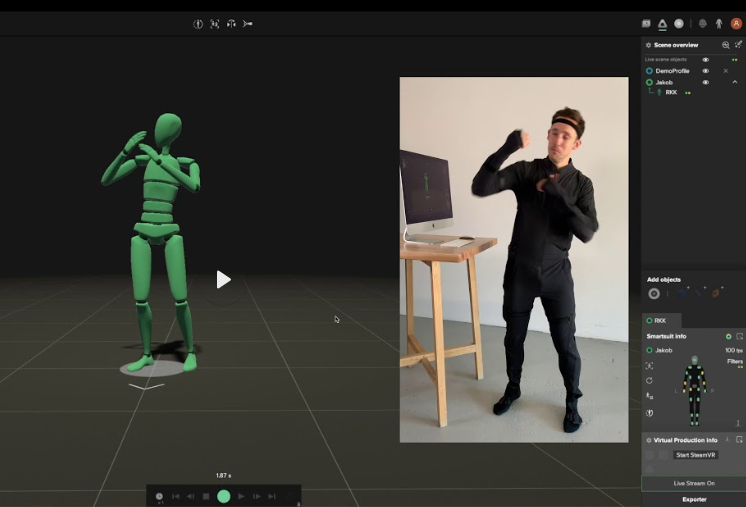Switch to the RKK device tab
Screen dimensions: 746x507
click(x=661, y=321)
